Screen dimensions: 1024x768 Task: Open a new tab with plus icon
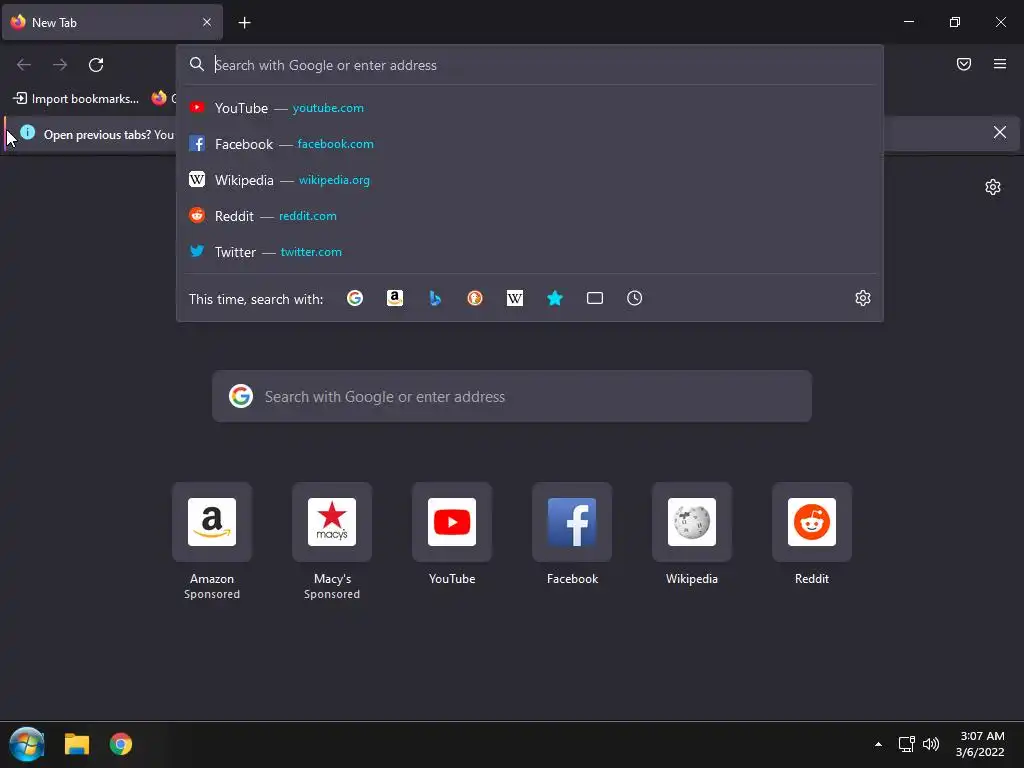[244, 23]
